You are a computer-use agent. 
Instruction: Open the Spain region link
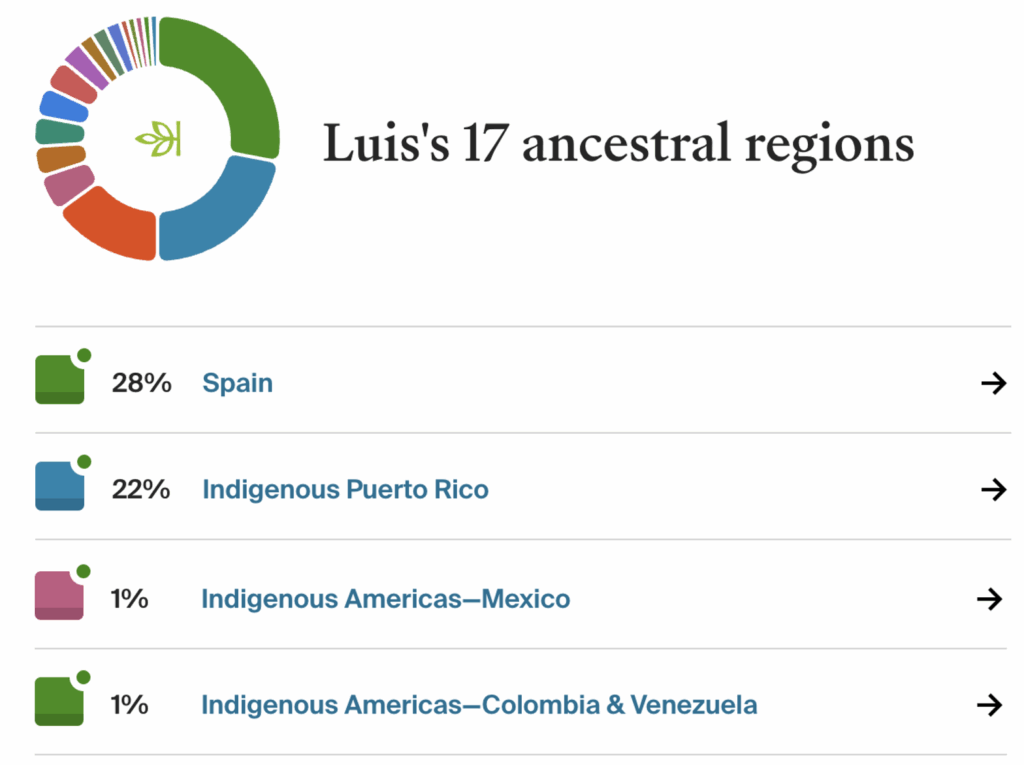pyautogui.click(x=237, y=383)
